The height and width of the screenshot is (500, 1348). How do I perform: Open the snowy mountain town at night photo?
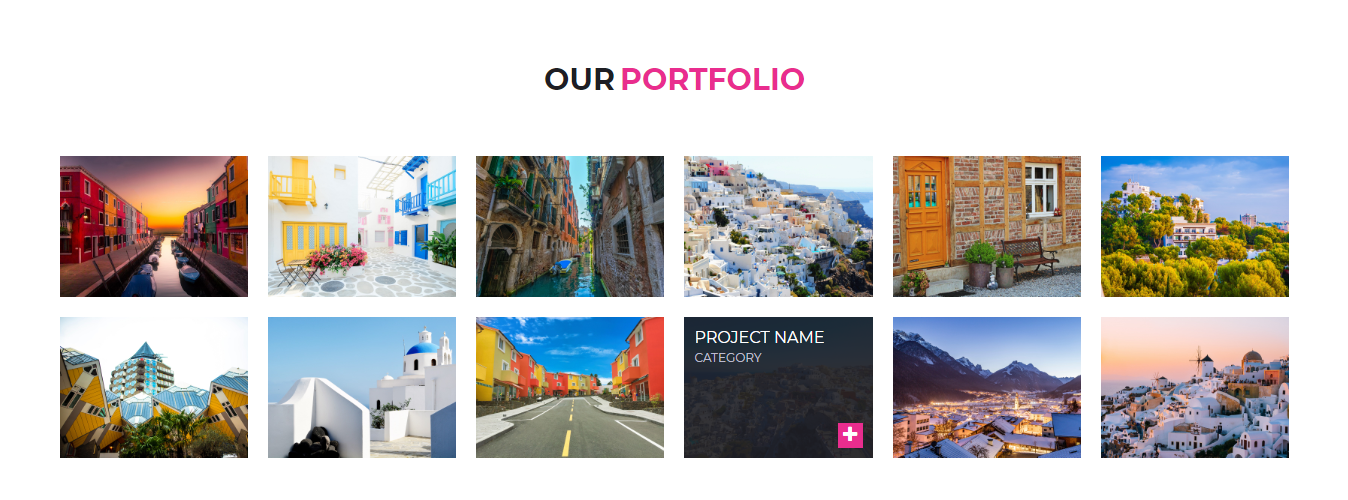[987, 388]
